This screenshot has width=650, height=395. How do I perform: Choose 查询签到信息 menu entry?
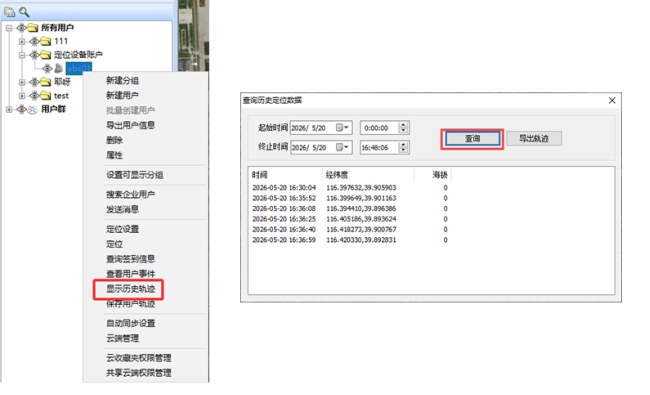pos(131,259)
